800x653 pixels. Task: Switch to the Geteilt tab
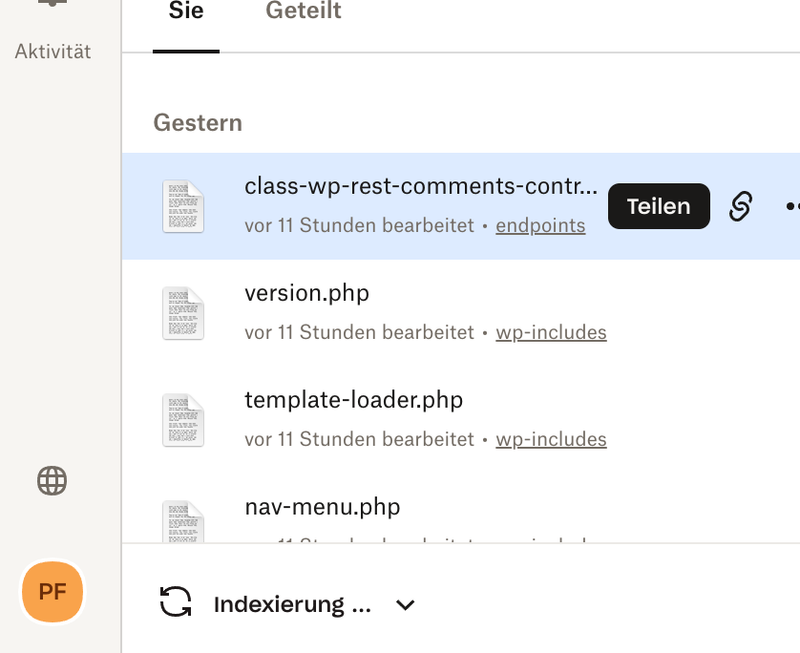click(x=303, y=12)
